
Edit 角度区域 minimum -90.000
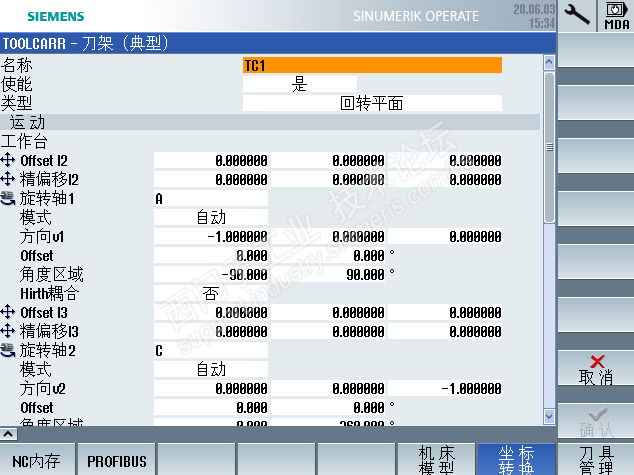pyautogui.click(x=211, y=274)
